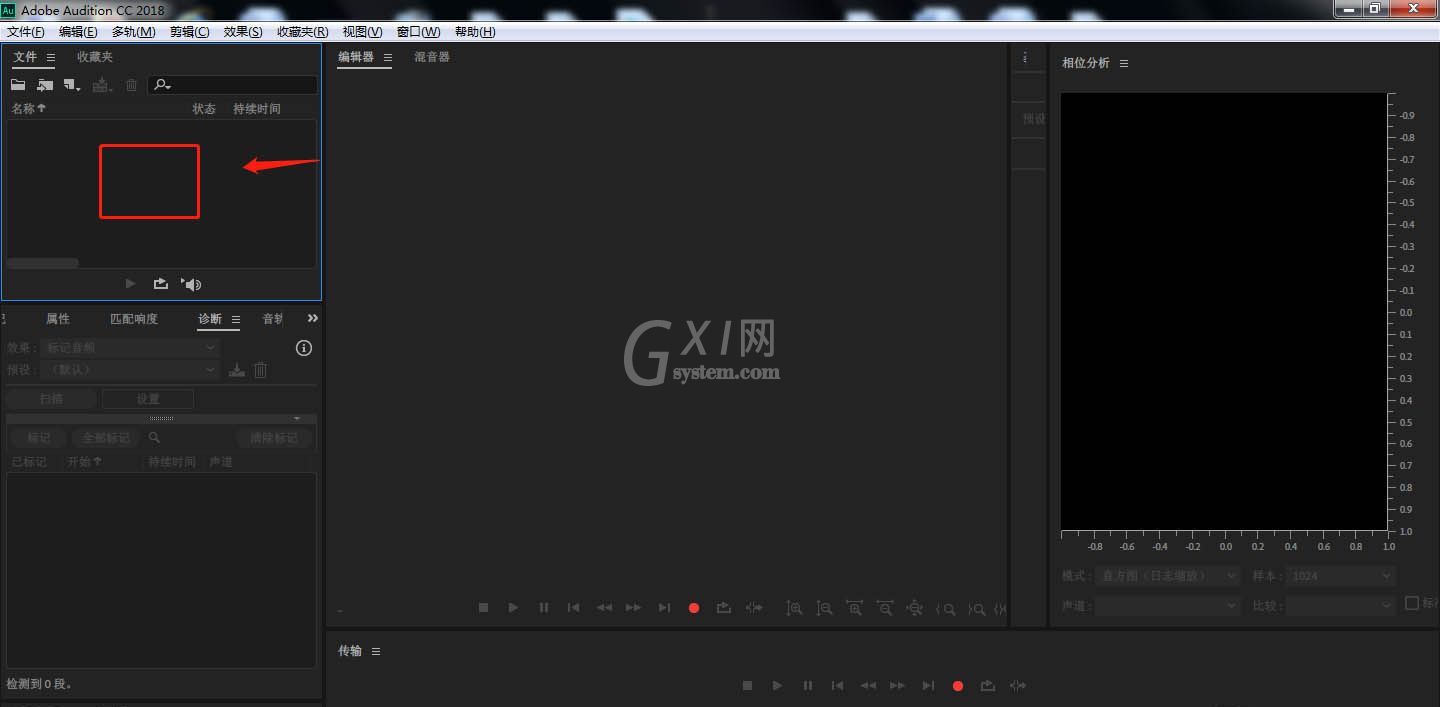
Task: Toggle Skip Selection in the 传输 panel
Action: click(1018, 685)
